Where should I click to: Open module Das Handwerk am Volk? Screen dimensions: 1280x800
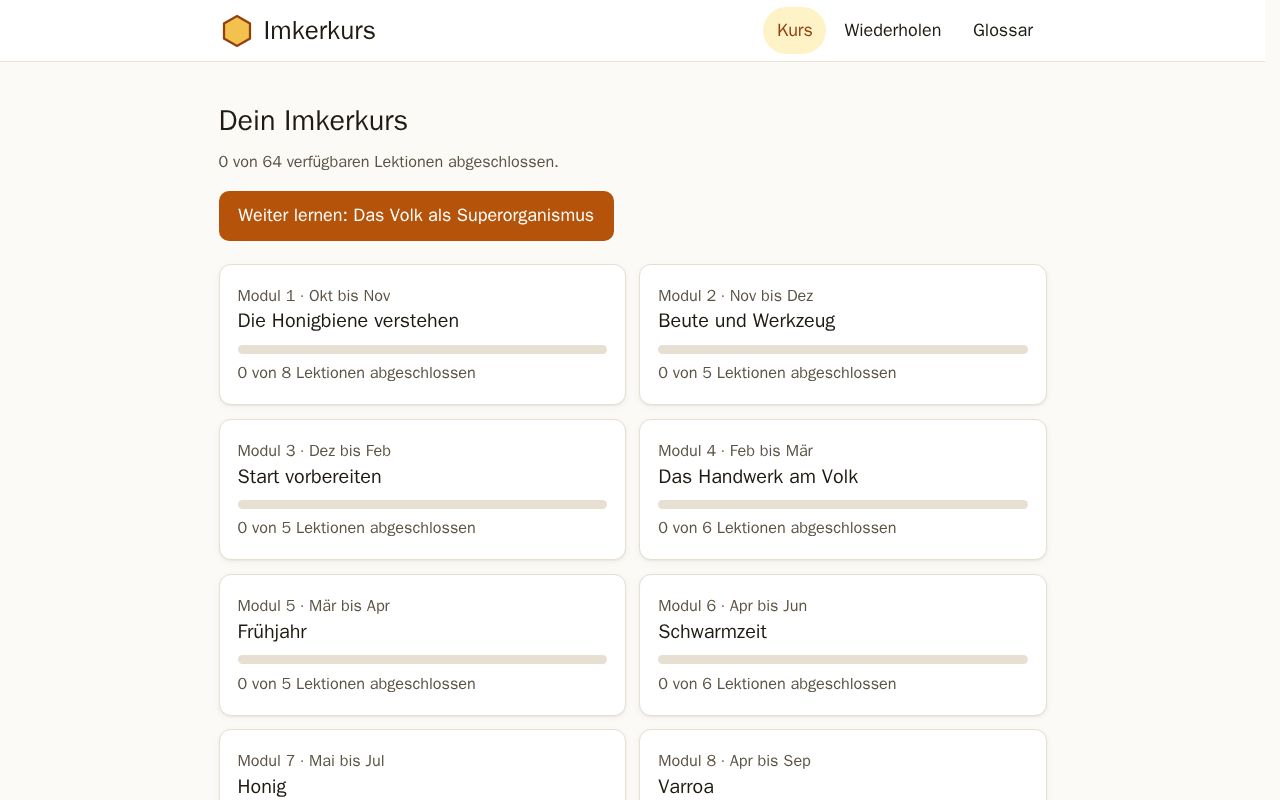(843, 489)
